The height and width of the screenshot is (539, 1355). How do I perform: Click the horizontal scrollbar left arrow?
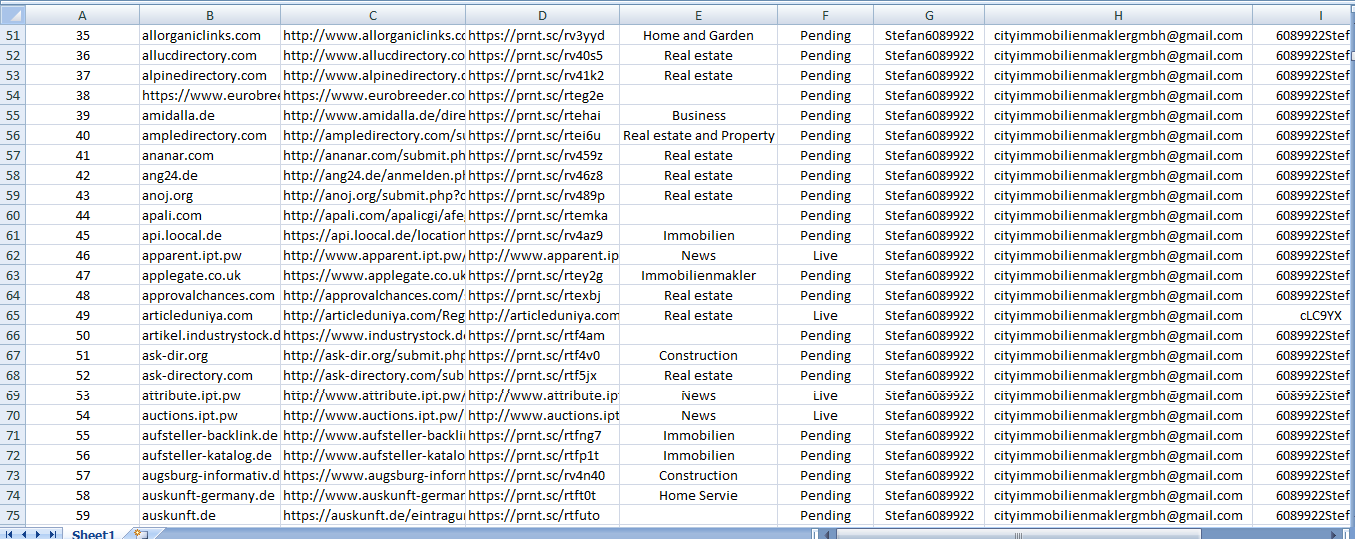825,534
